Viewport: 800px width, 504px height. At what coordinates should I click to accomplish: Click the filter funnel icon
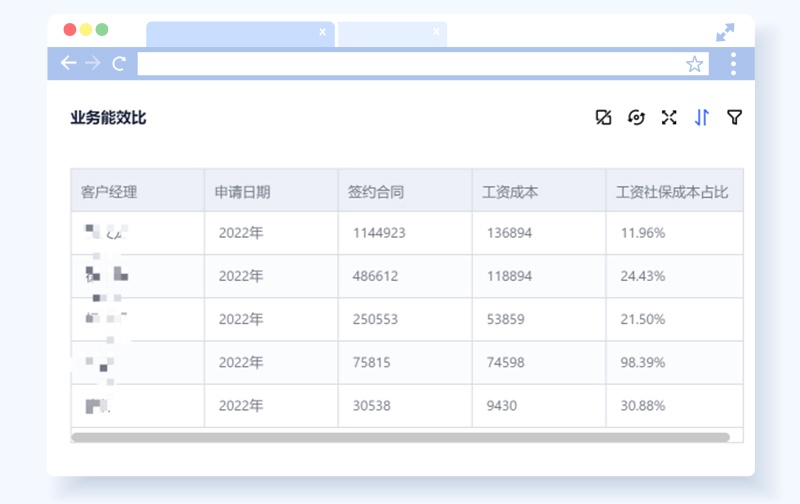pos(734,118)
